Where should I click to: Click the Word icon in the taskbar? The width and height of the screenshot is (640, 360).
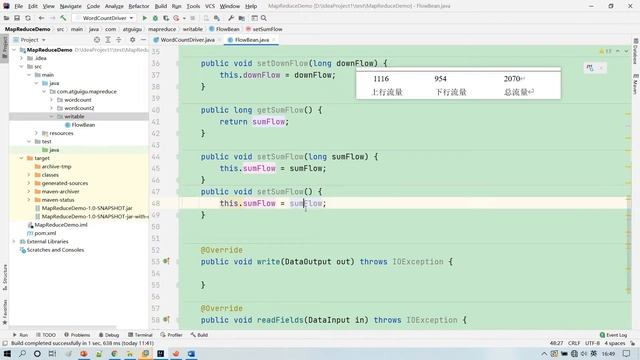(x=191, y=353)
